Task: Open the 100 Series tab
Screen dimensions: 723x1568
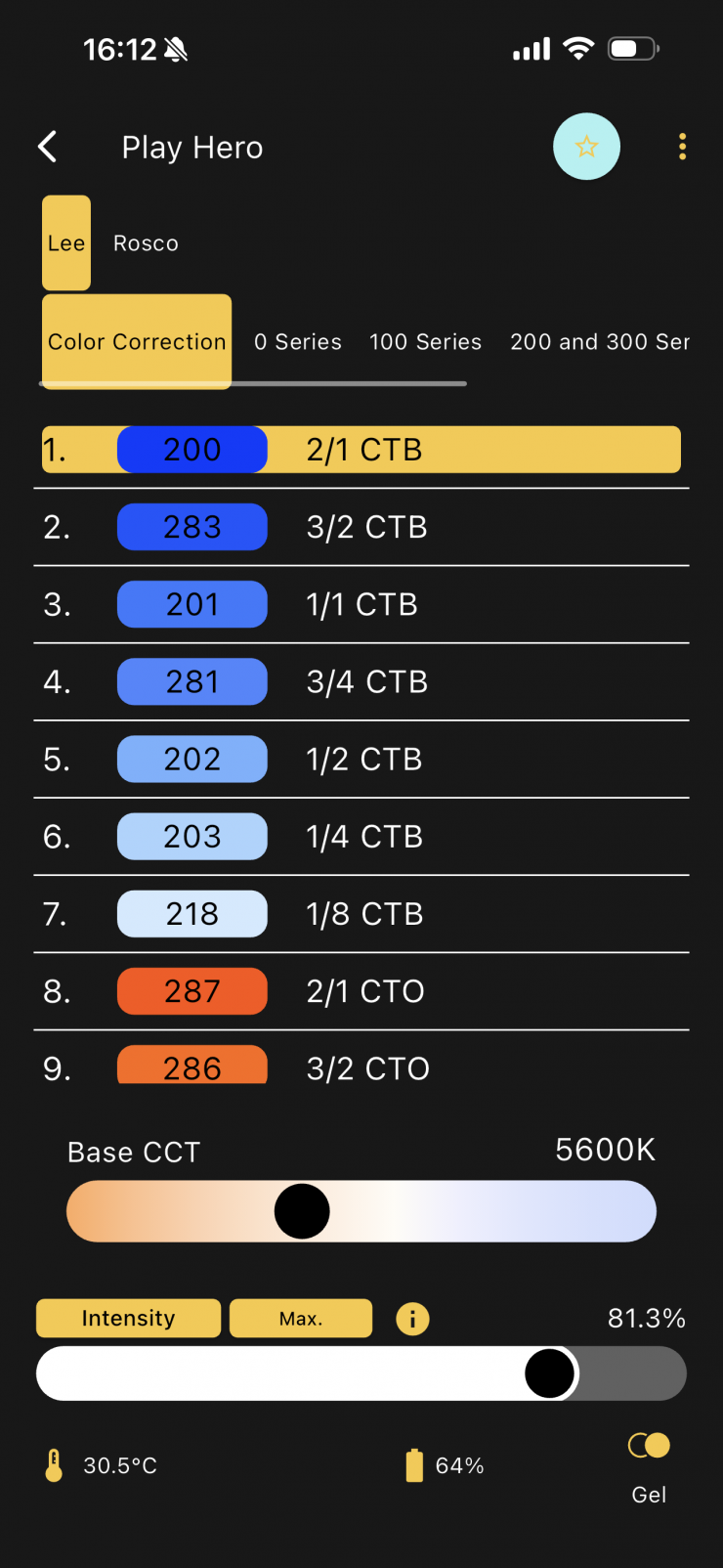Action: (425, 342)
